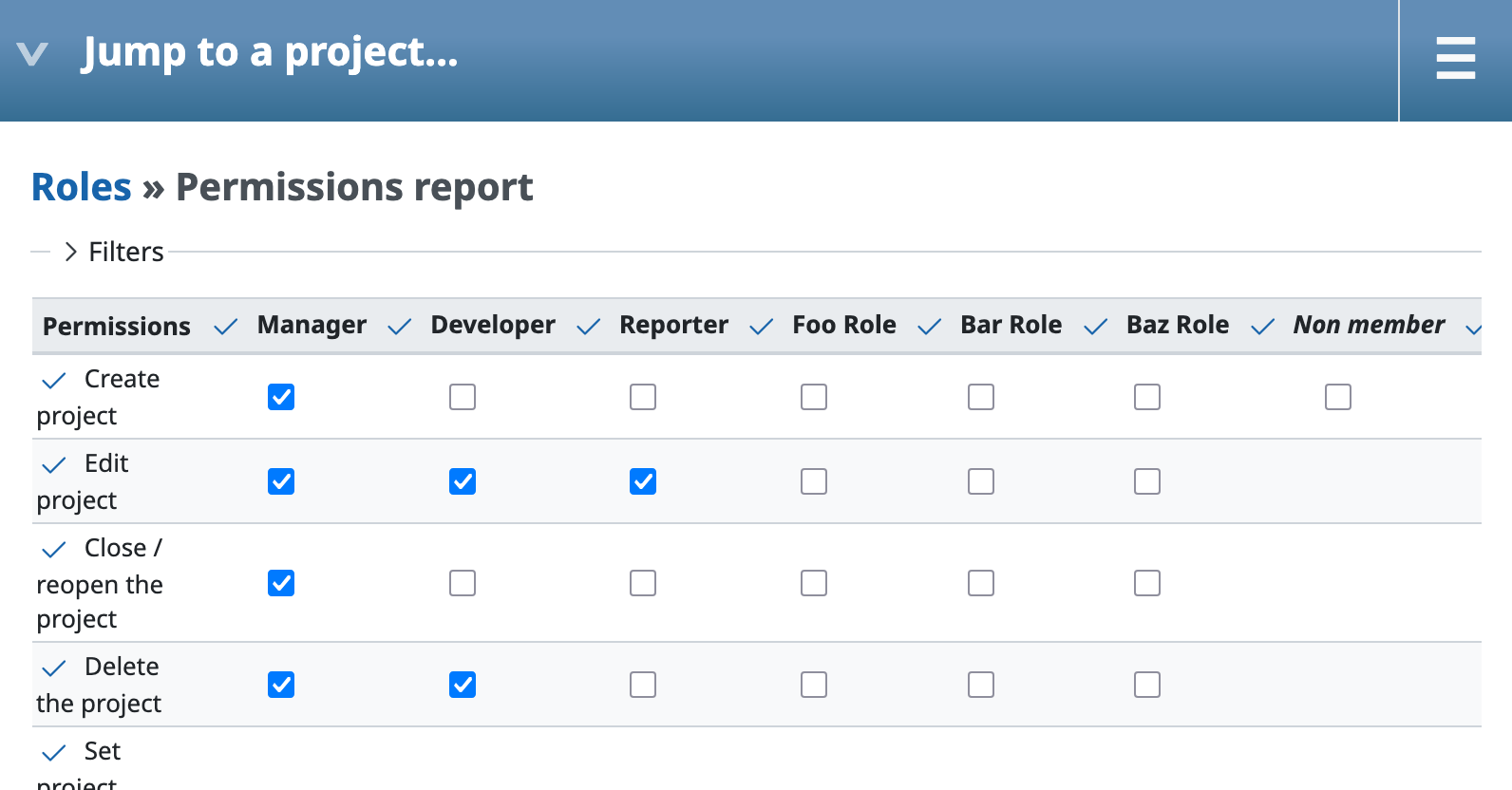This screenshot has width=1512, height=790.
Task: Click checkmark icon beside Create project row
Action: coord(54,381)
